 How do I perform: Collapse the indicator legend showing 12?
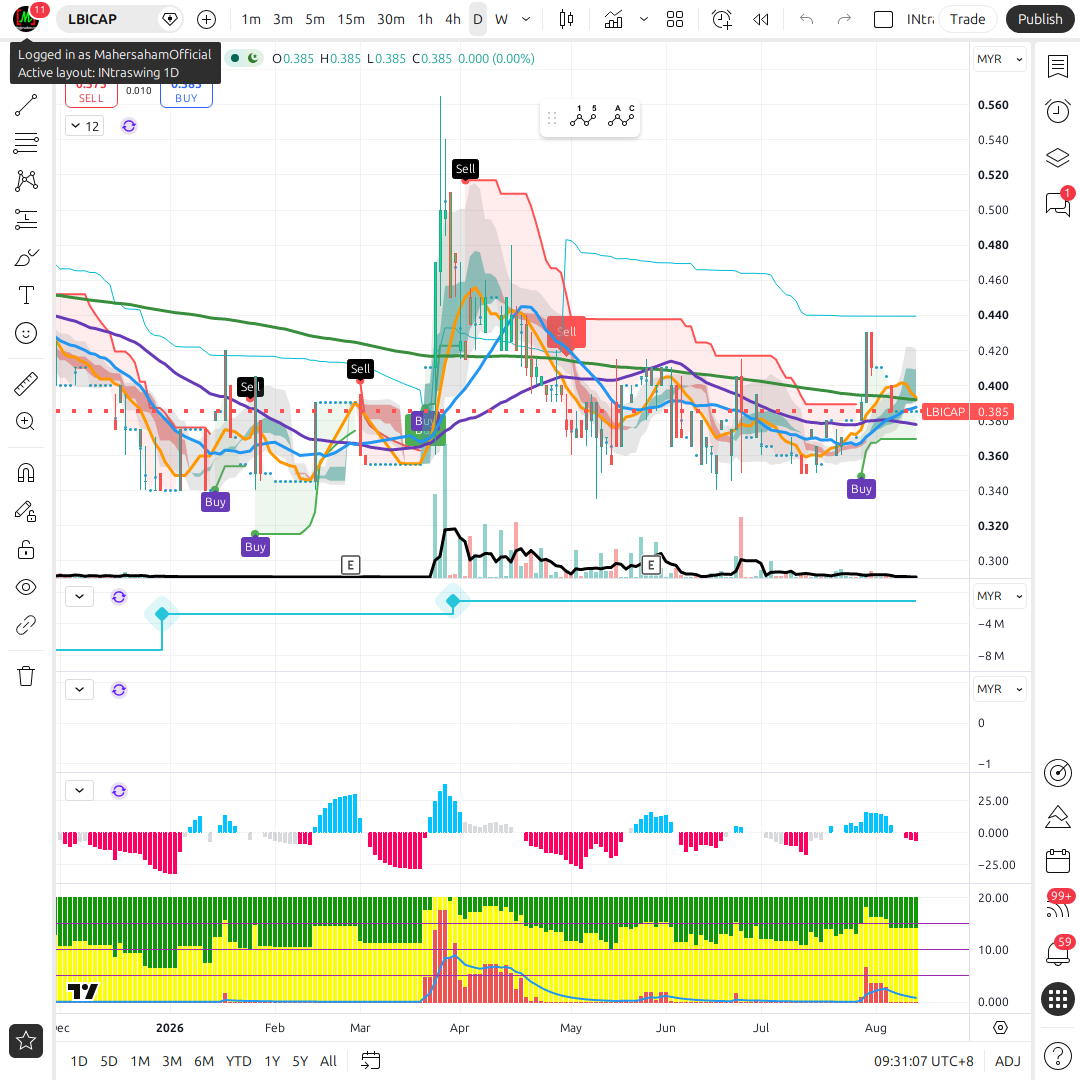pos(85,126)
